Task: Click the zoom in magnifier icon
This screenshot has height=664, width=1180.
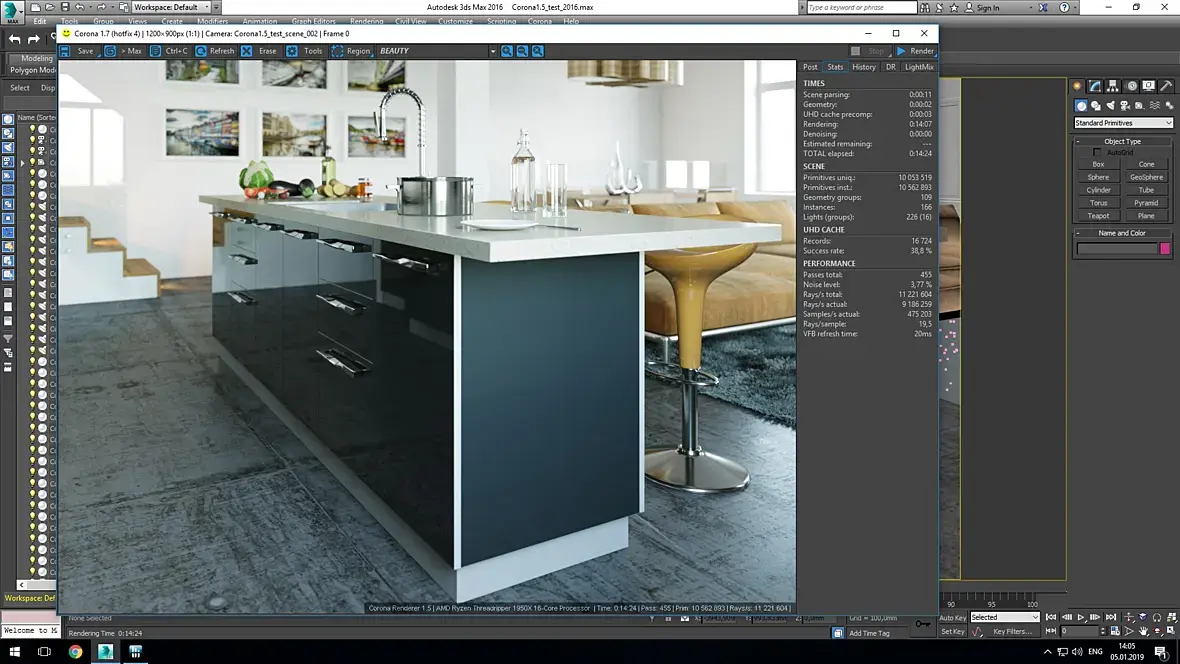Action: click(507, 51)
